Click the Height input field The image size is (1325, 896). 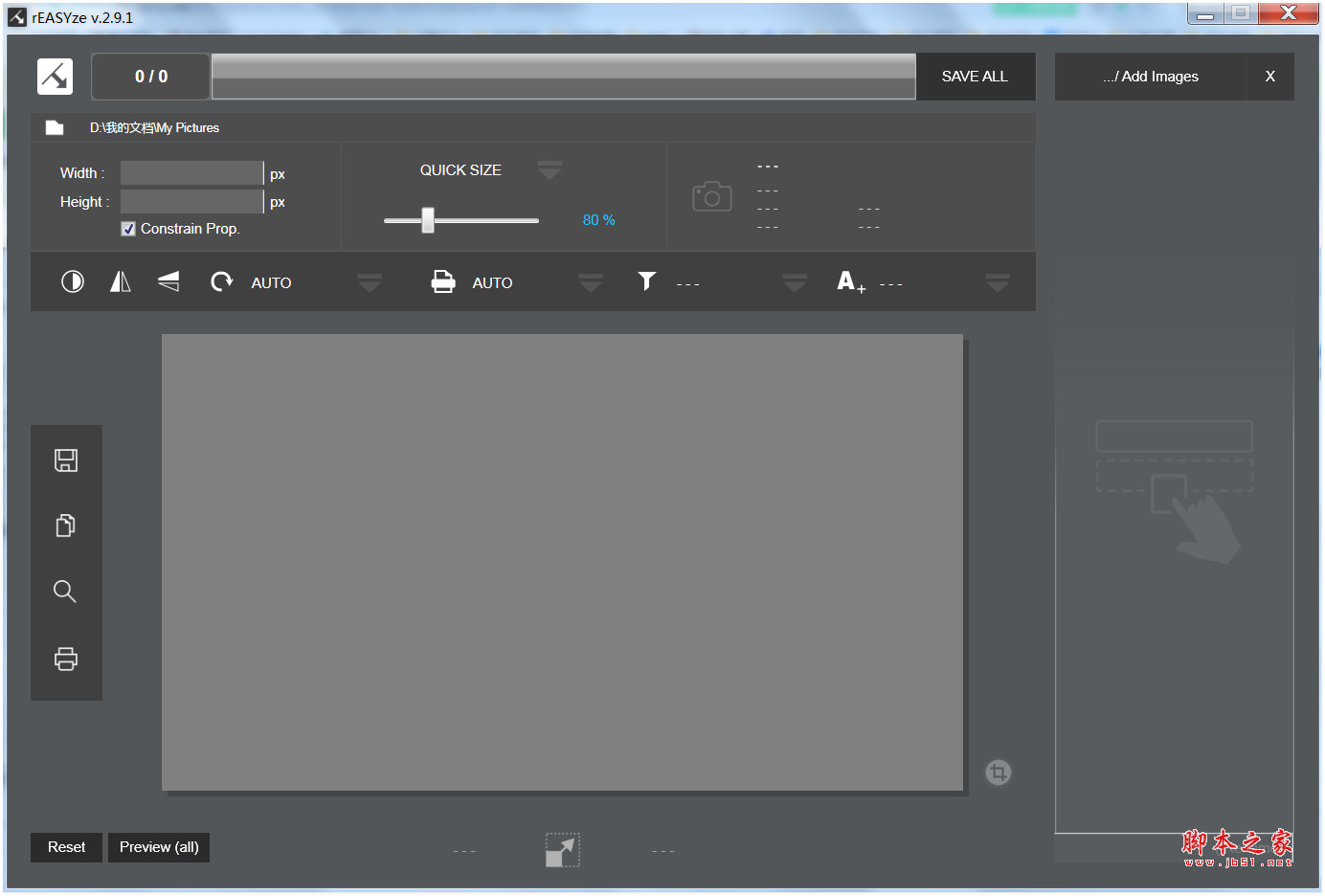pos(191,201)
